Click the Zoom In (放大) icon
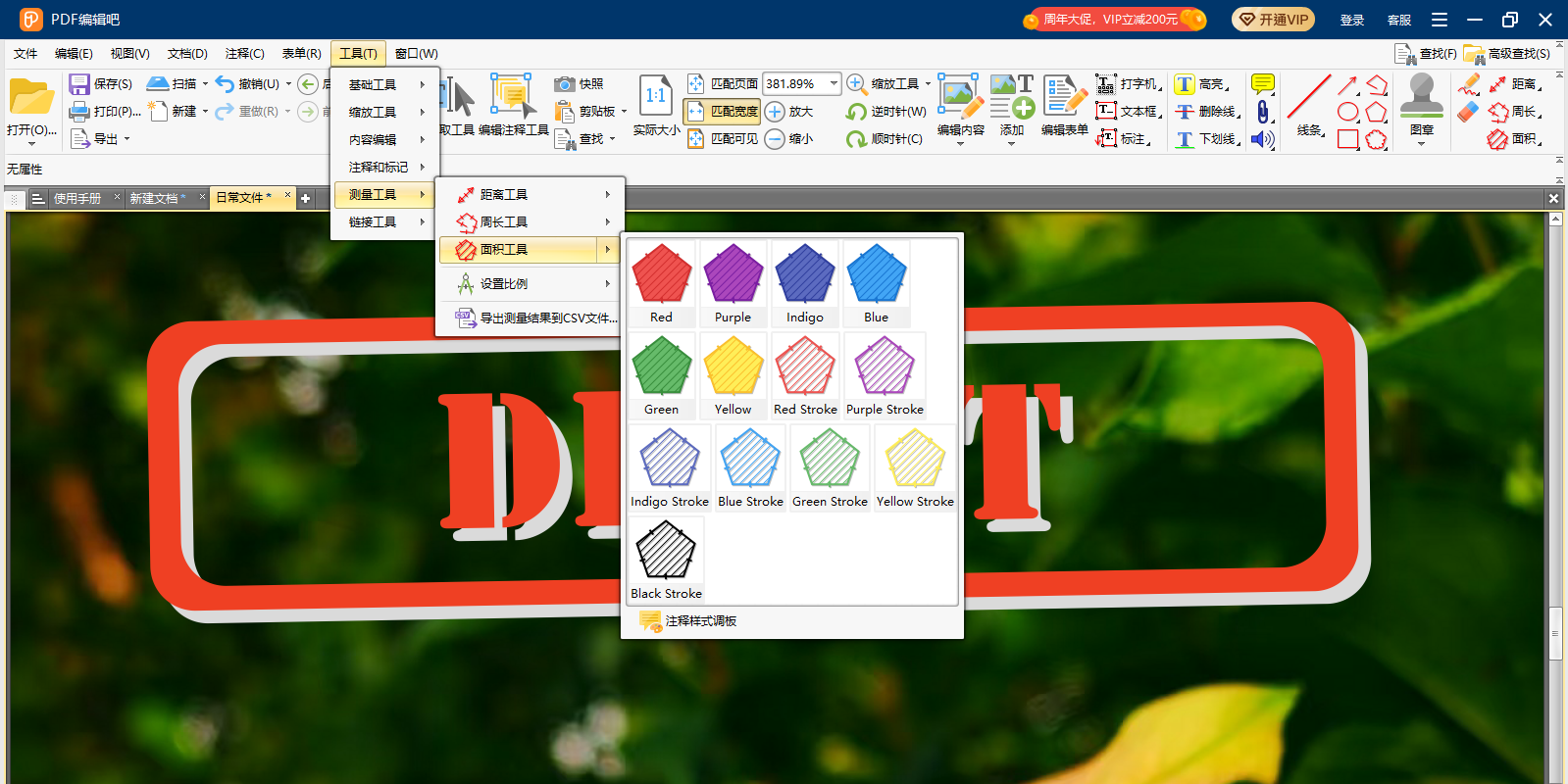Viewport: 1568px width, 784px height. point(775,112)
